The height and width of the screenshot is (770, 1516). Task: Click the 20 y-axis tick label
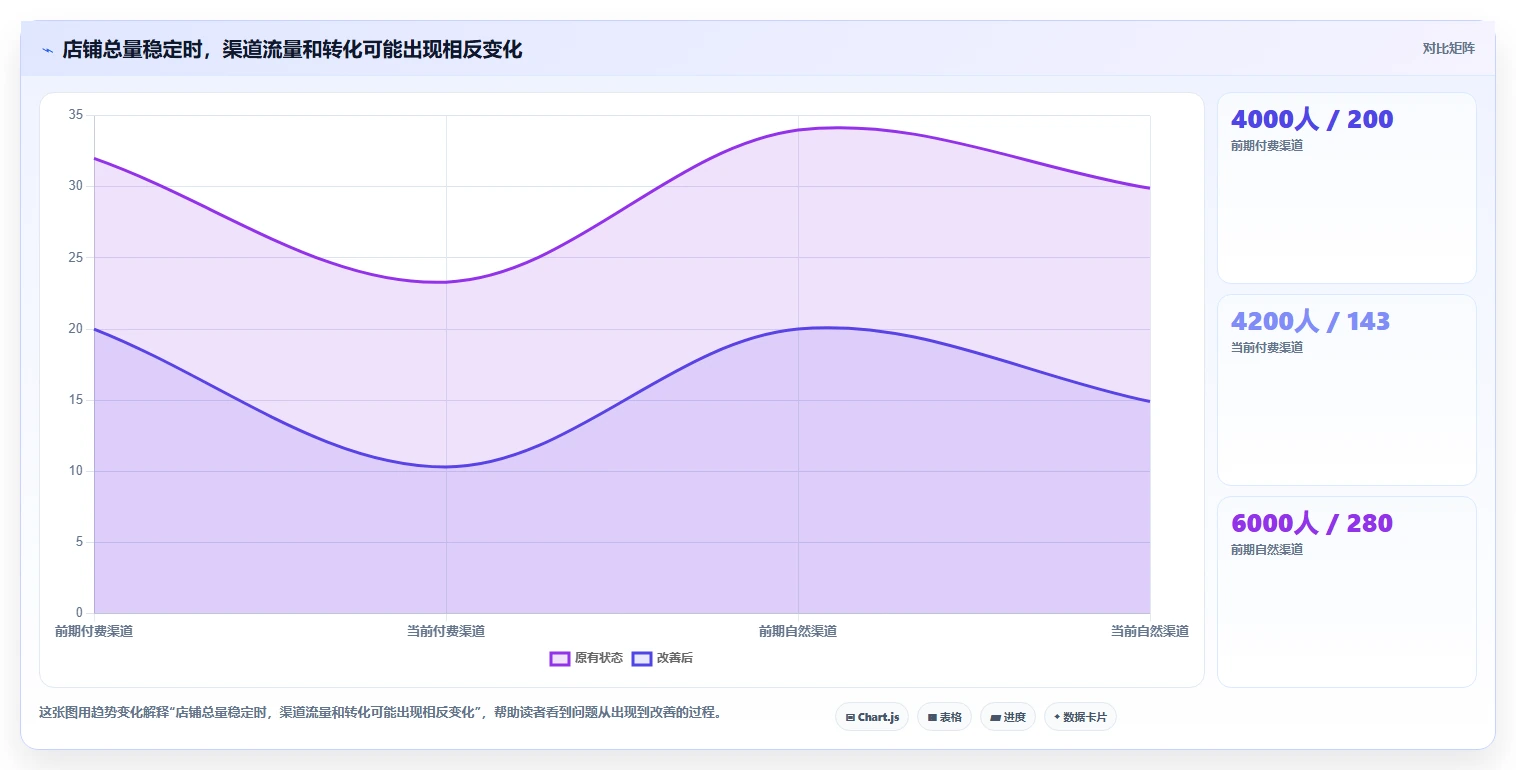tap(76, 329)
